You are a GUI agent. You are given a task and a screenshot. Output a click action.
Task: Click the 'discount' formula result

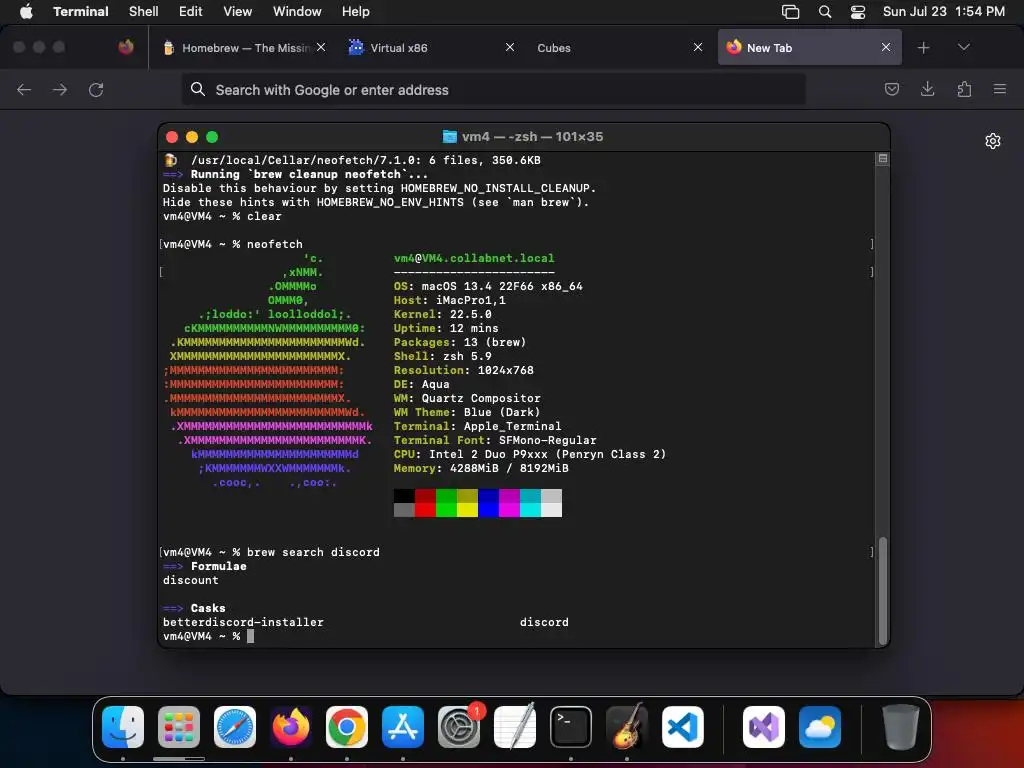point(191,580)
